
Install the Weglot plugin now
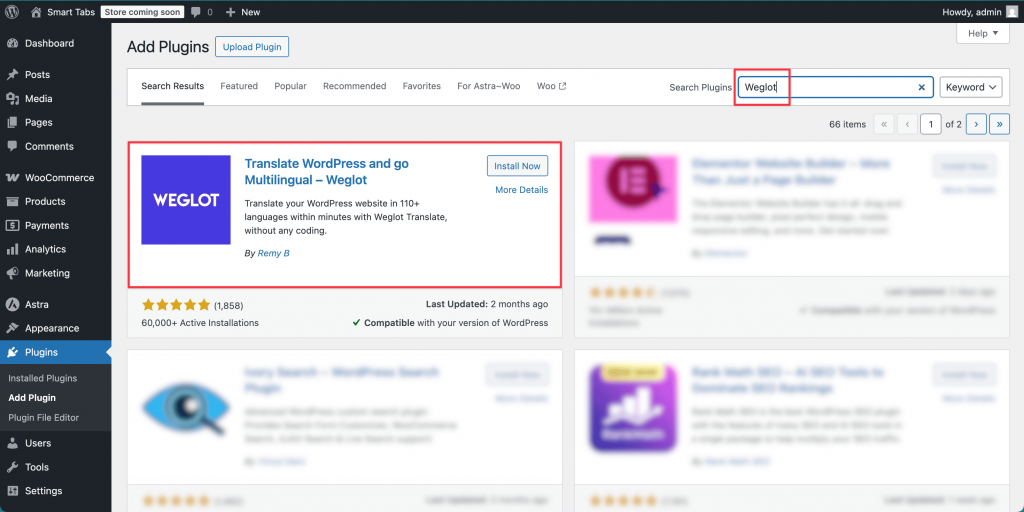[517, 166]
